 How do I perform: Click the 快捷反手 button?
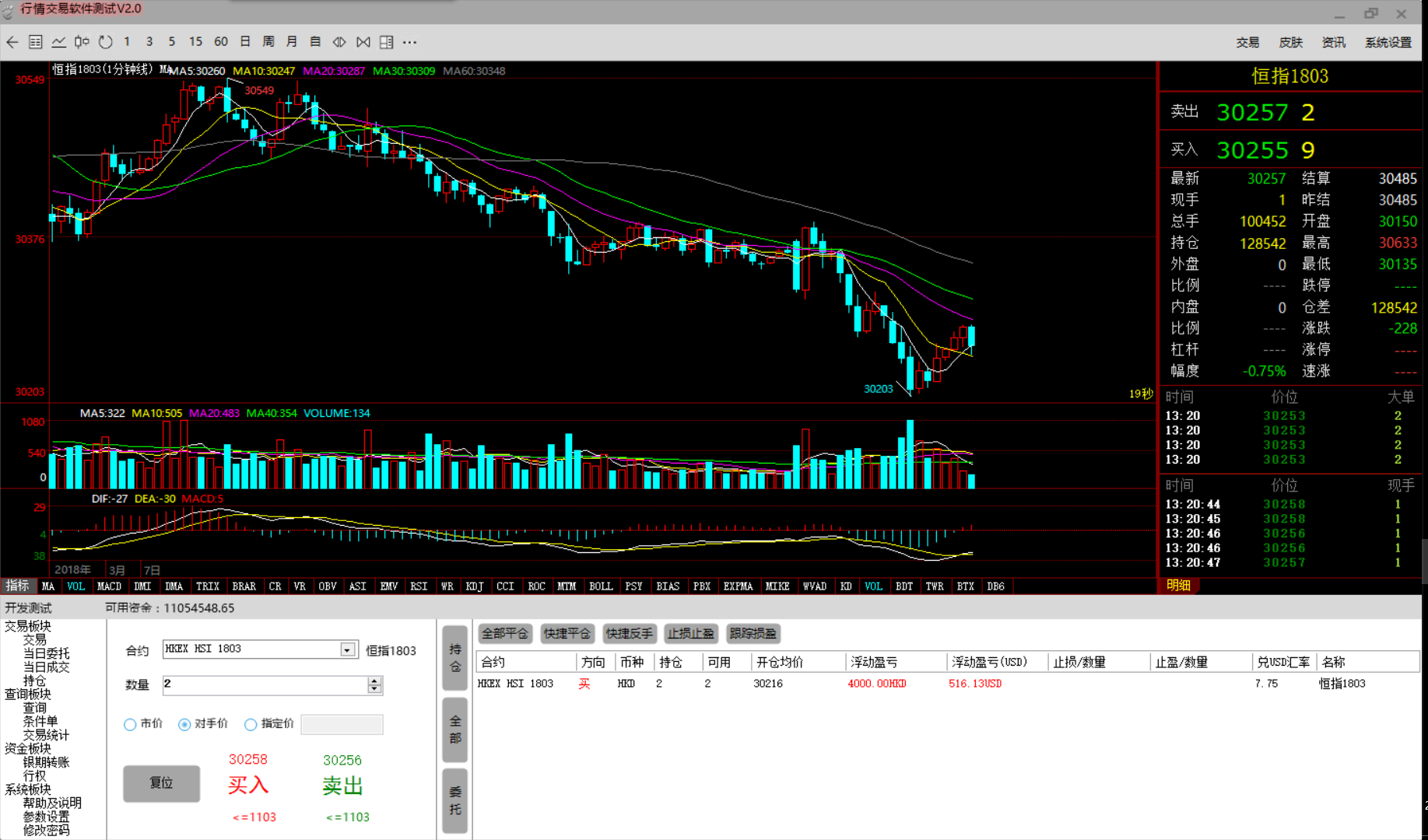coord(629,634)
